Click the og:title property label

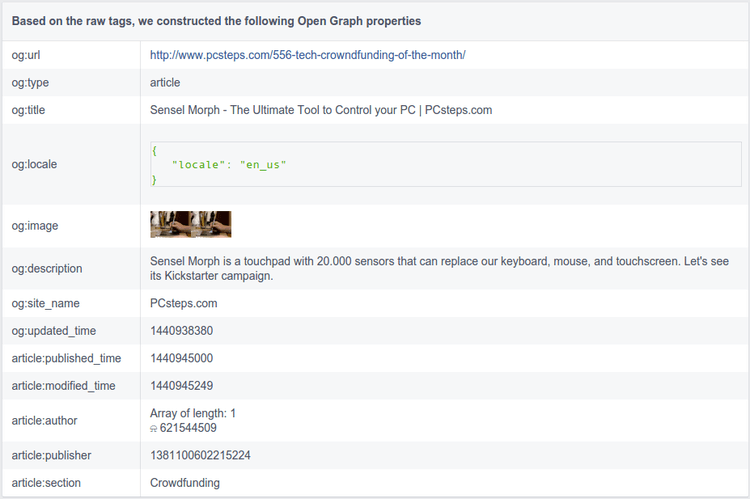click(x=28, y=110)
